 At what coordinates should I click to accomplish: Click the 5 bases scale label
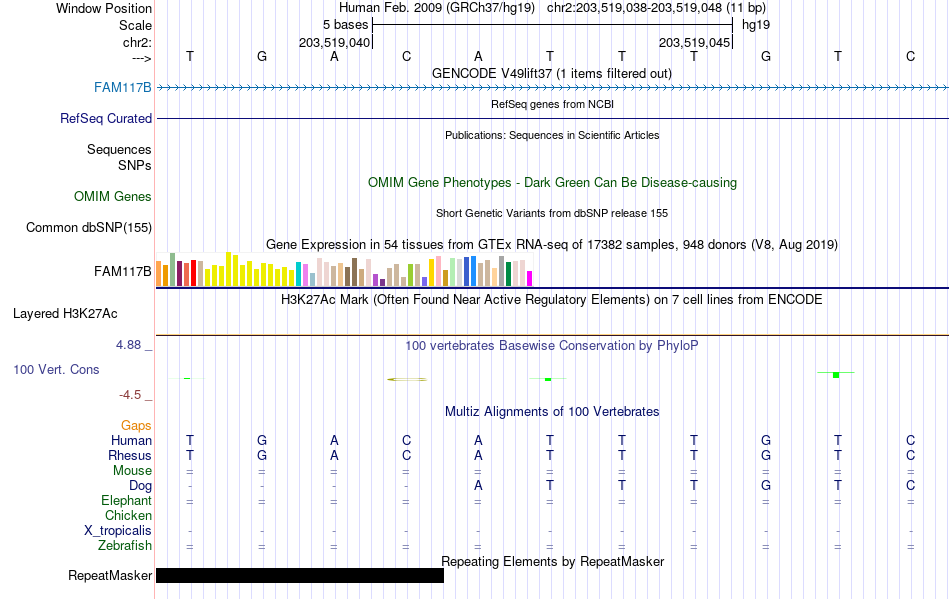coord(345,25)
